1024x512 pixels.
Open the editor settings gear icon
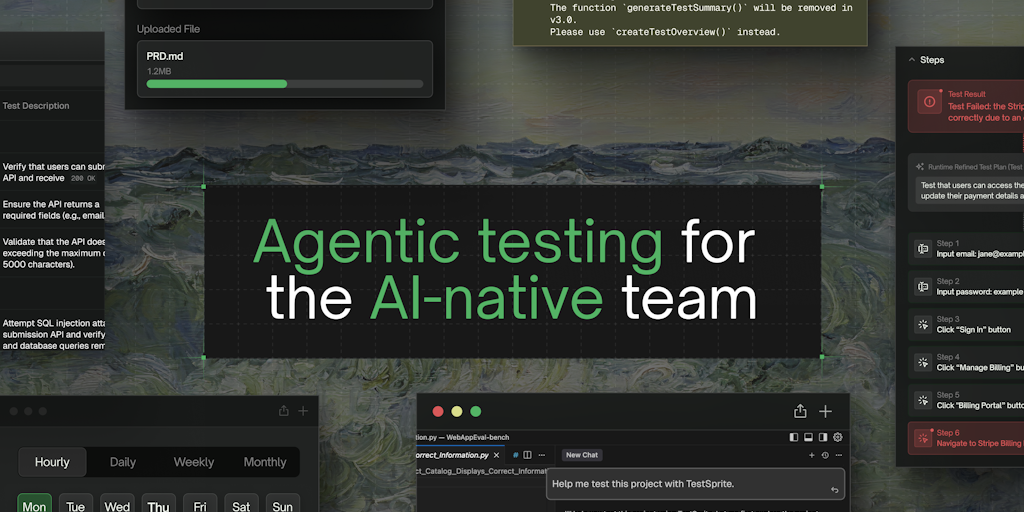(x=838, y=437)
